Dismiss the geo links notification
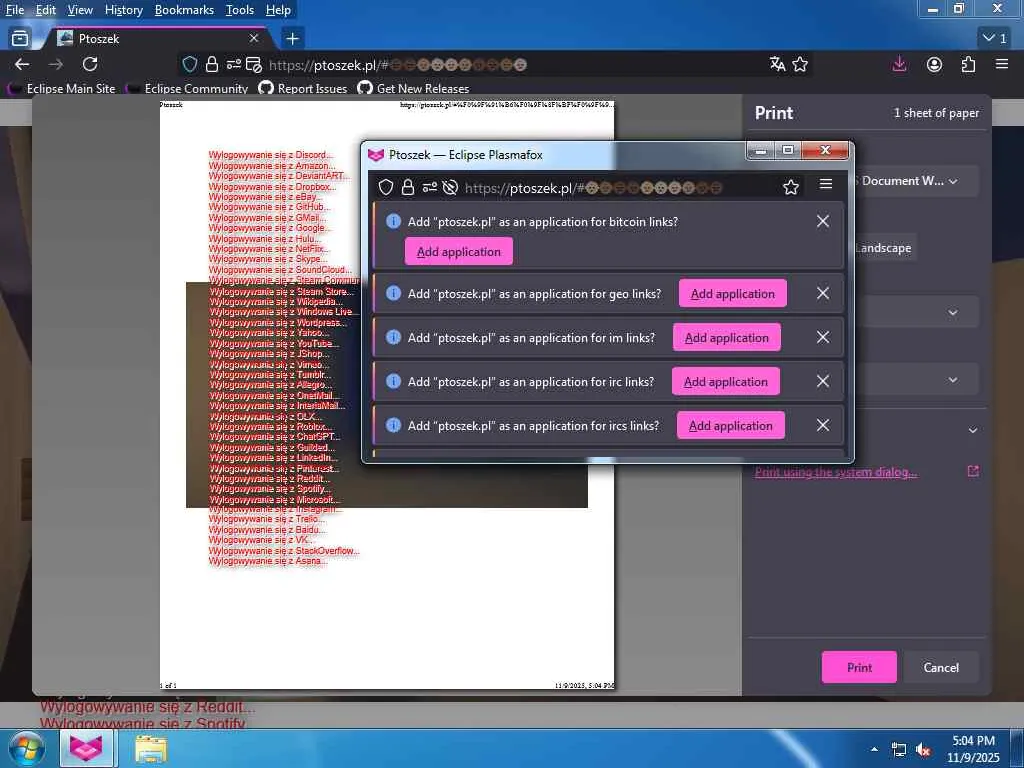1024x768 pixels. tap(823, 293)
